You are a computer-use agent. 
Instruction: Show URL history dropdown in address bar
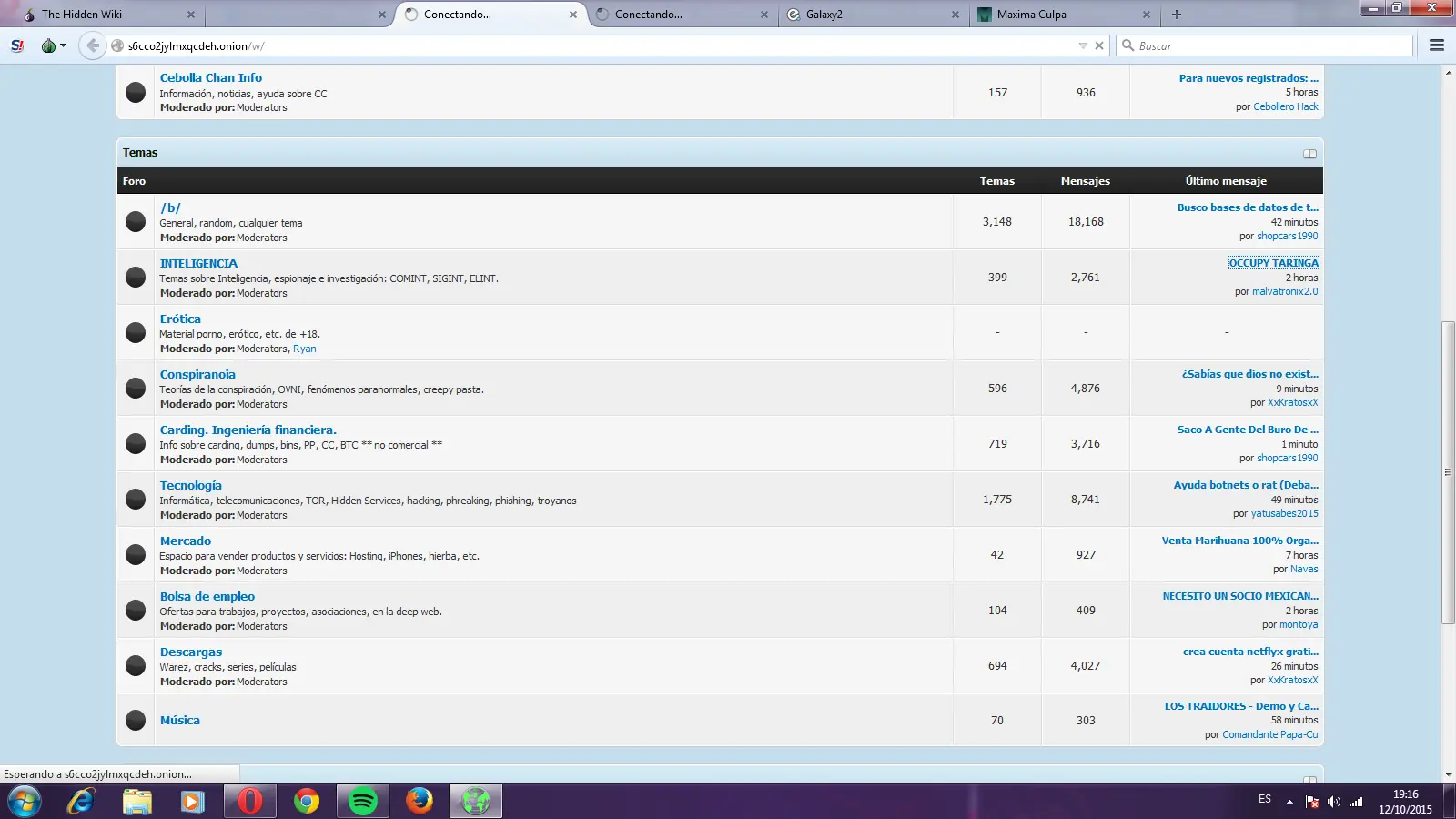pos(1083,45)
